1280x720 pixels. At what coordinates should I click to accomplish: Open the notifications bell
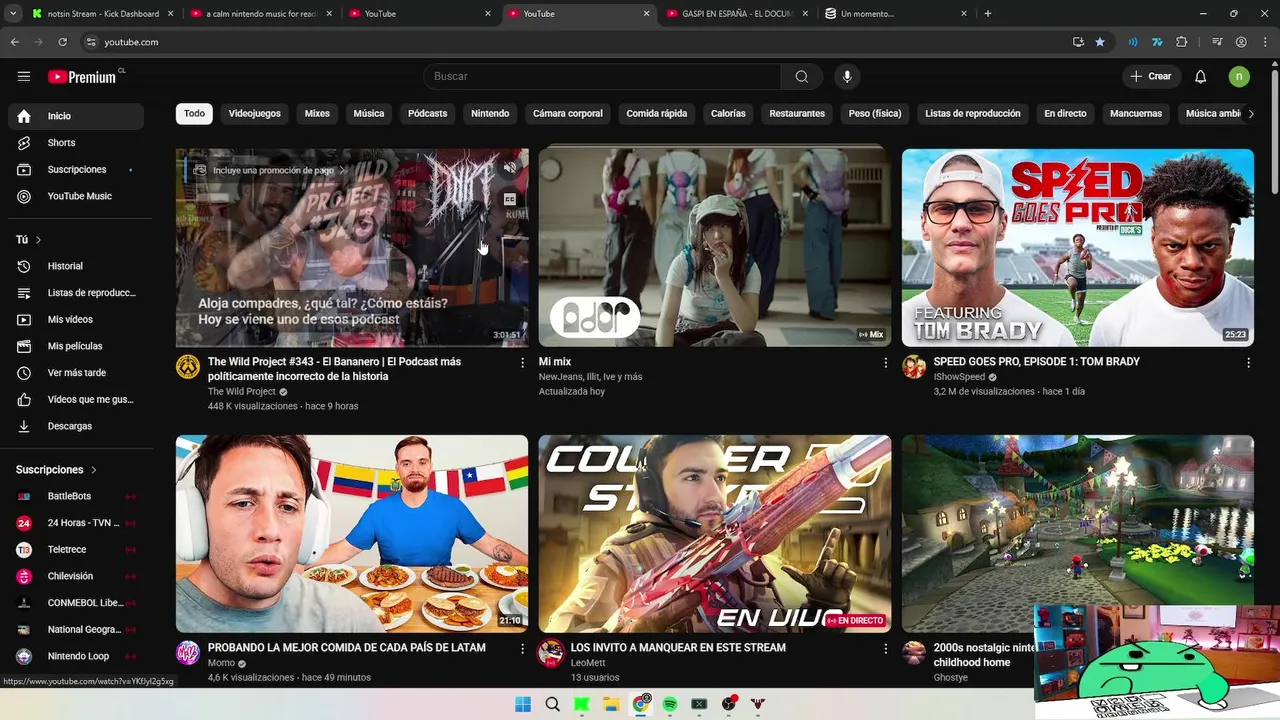coord(1201,76)
